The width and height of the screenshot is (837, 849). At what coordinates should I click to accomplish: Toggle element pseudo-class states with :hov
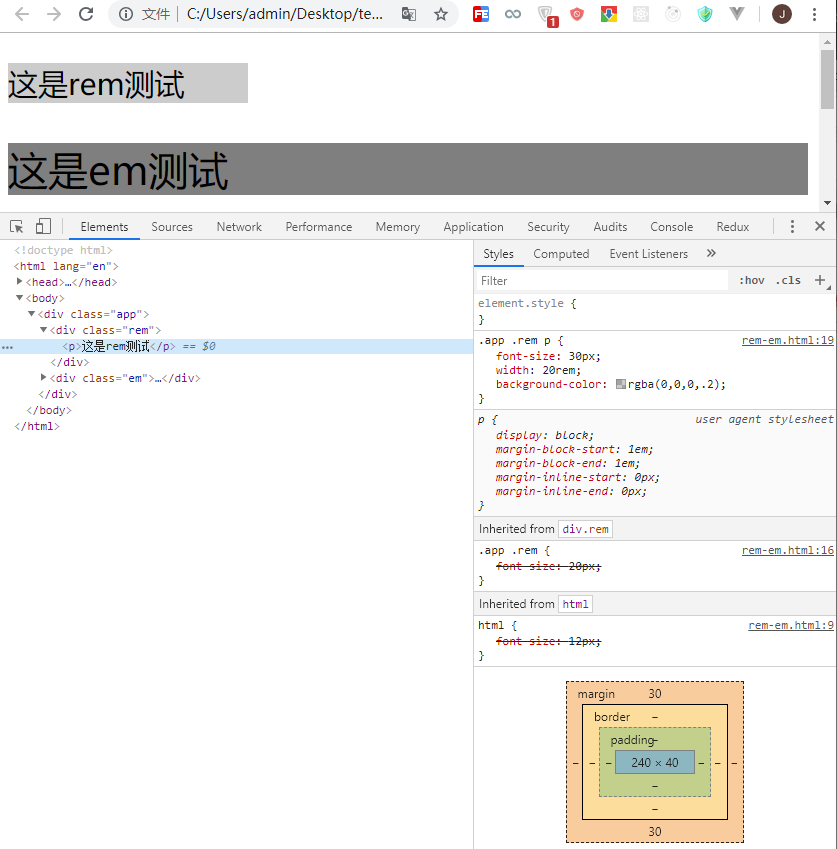751,280
